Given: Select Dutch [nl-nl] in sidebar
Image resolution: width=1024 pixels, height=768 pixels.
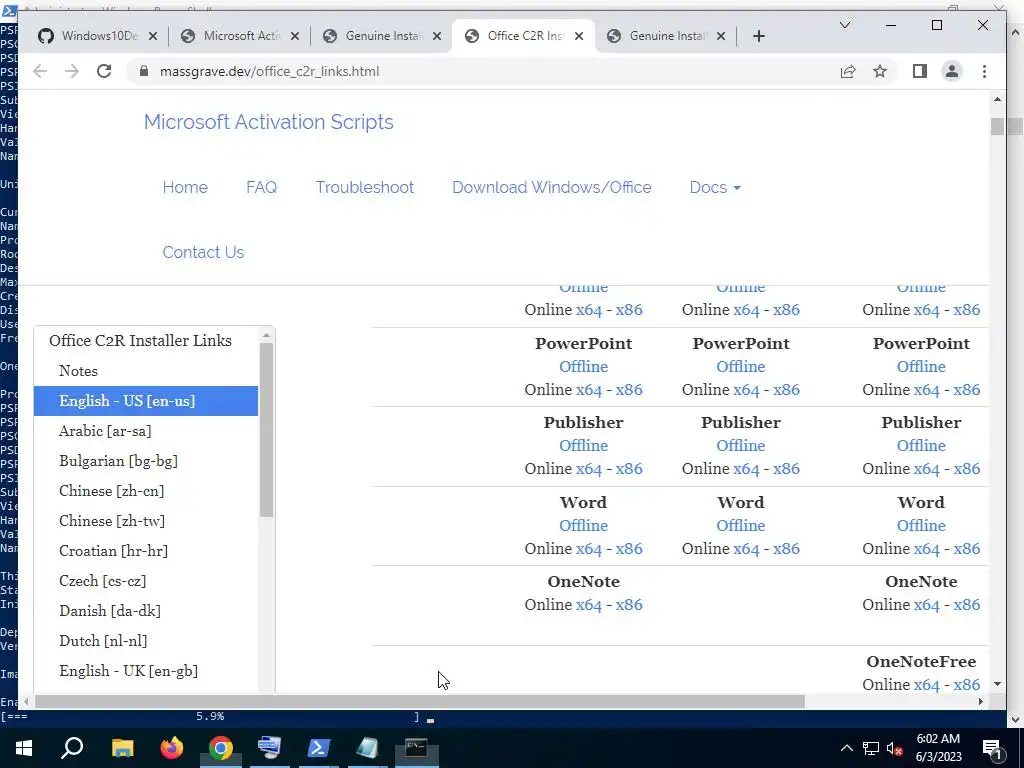Looking at the screenshot, I should point(103,641).
